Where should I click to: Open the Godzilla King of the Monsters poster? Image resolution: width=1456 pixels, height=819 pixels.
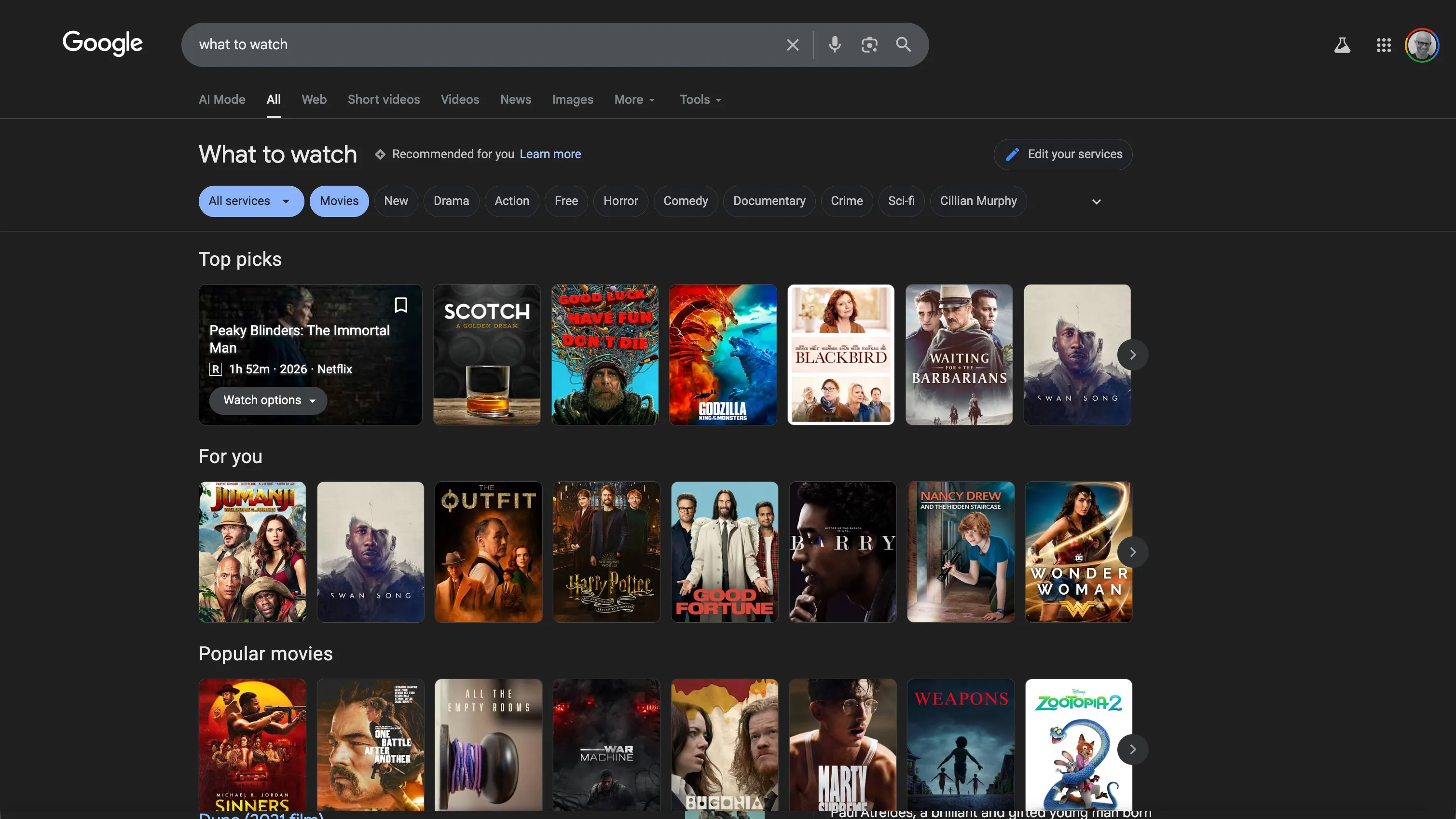coord(722,355)
